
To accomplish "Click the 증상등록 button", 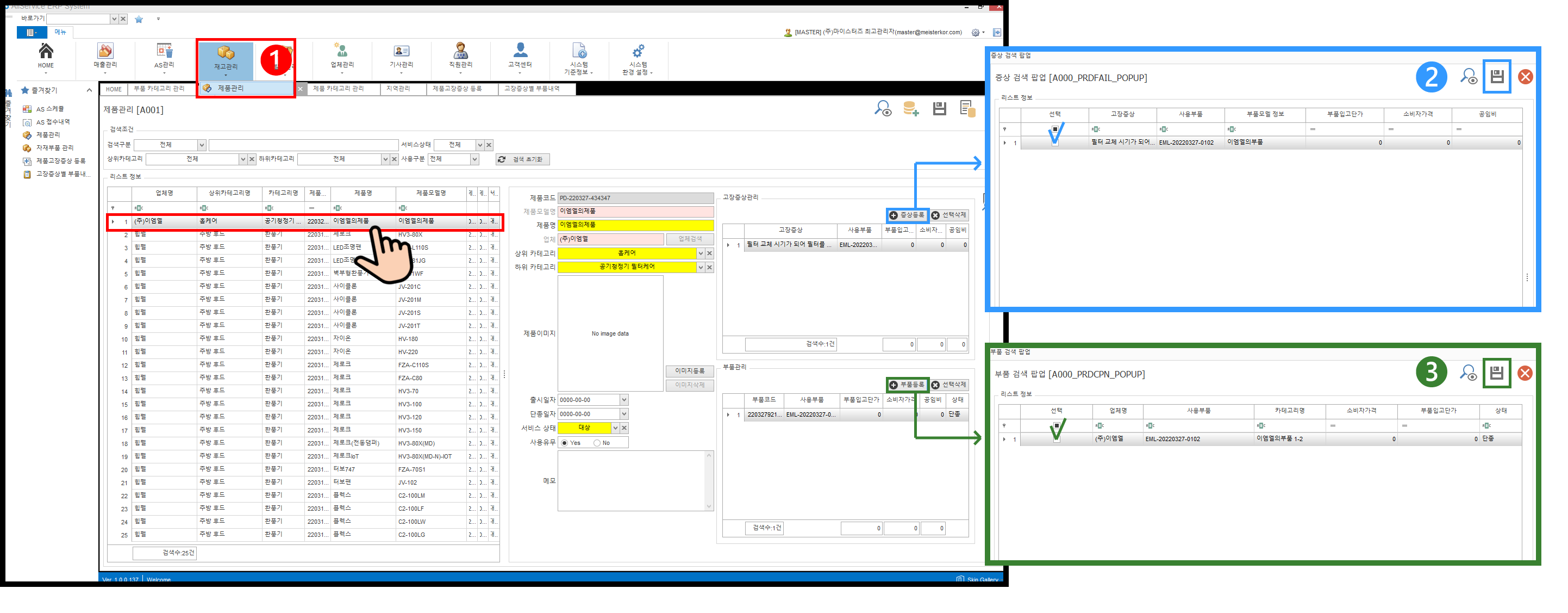I will (x=907, y=215).
